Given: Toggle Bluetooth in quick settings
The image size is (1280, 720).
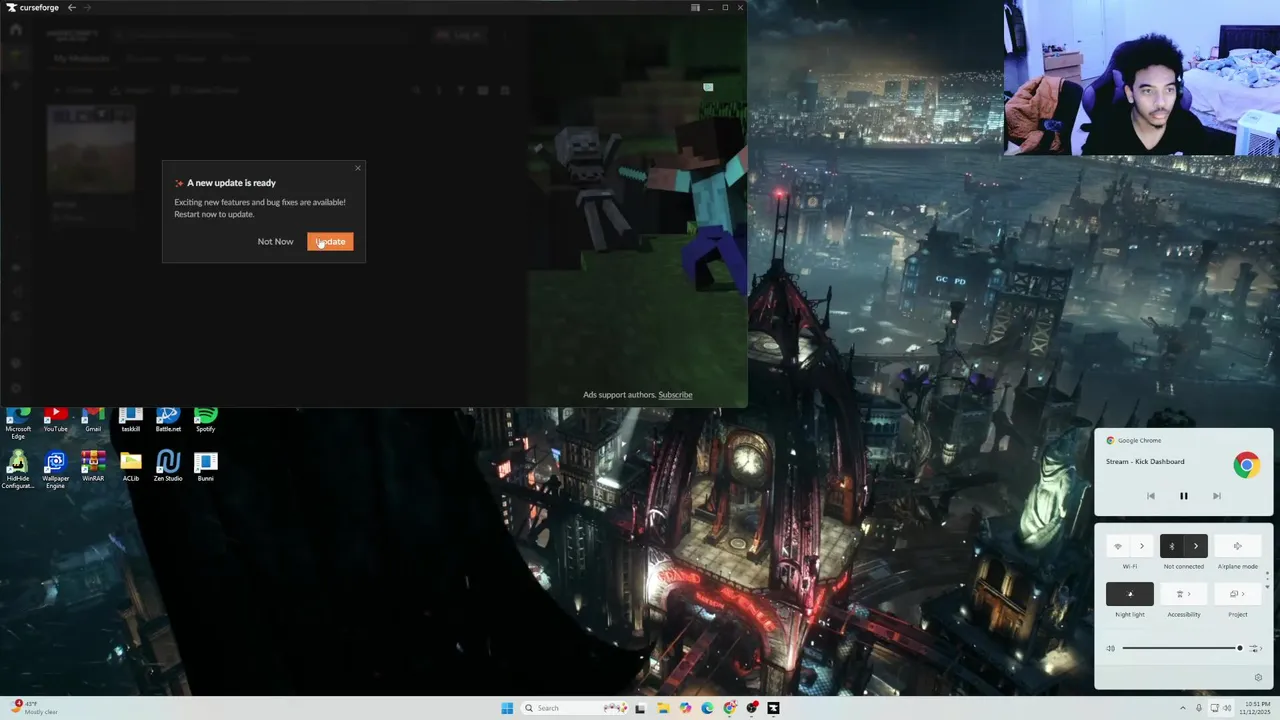Looking at the screenshot, I should point(1172,546).
